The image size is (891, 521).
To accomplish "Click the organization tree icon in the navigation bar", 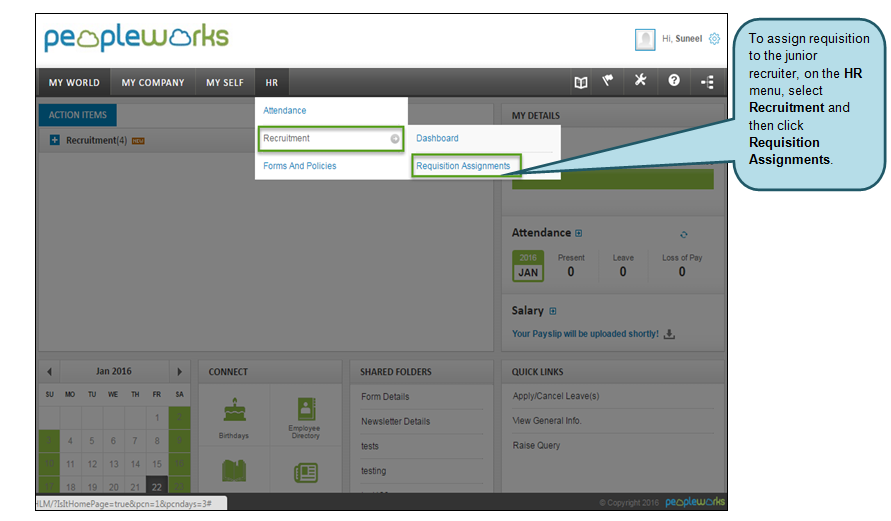I will [x=707, y=82].
